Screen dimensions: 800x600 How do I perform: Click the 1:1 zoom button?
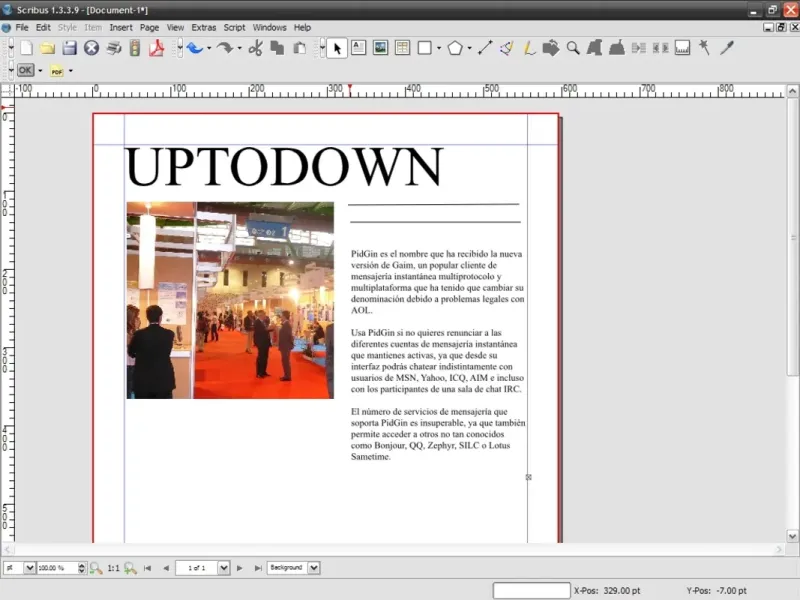113,568
